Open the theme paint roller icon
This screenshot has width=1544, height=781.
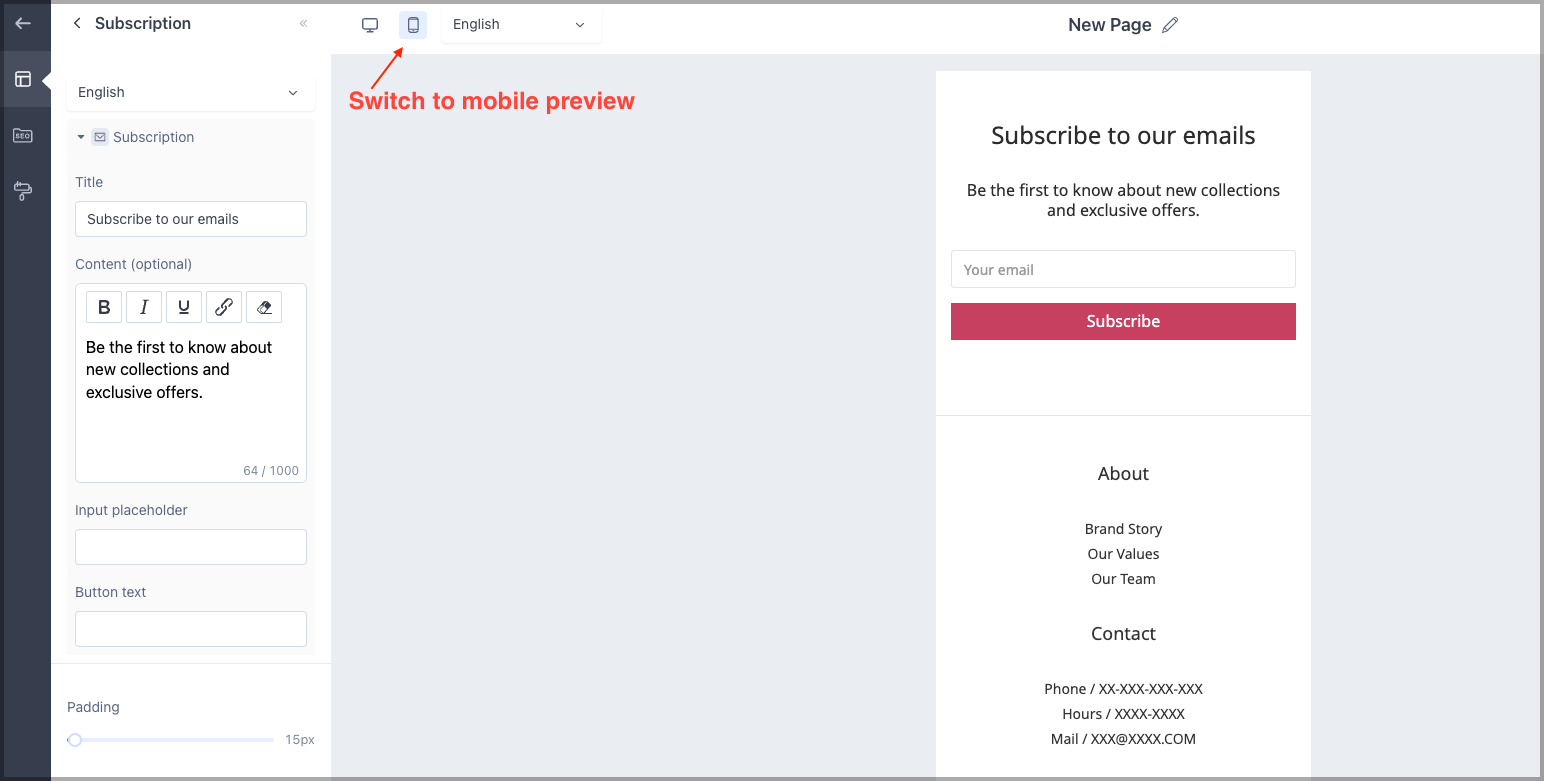23,191
